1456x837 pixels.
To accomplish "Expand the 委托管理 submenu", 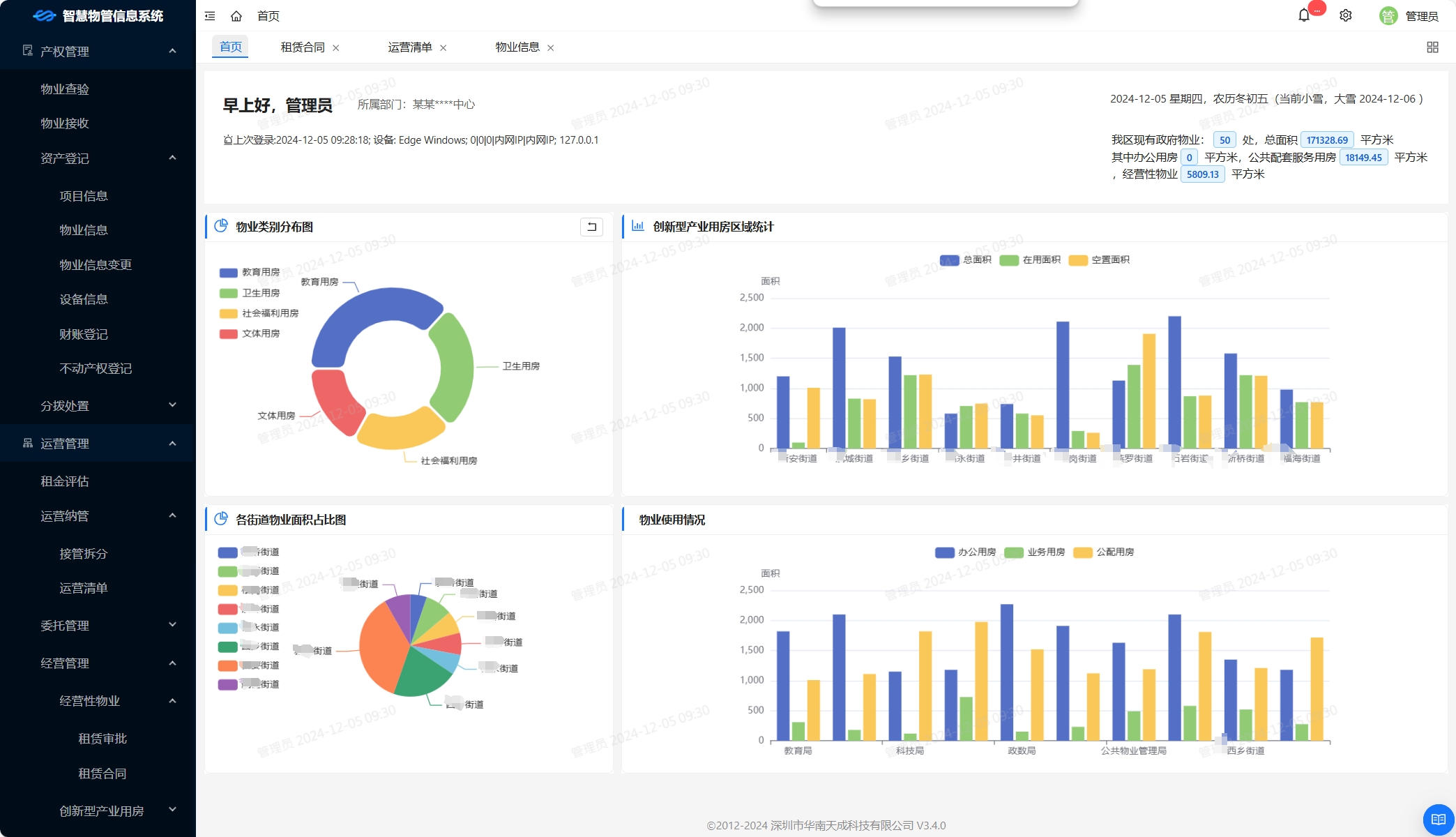I will [98, 625].
